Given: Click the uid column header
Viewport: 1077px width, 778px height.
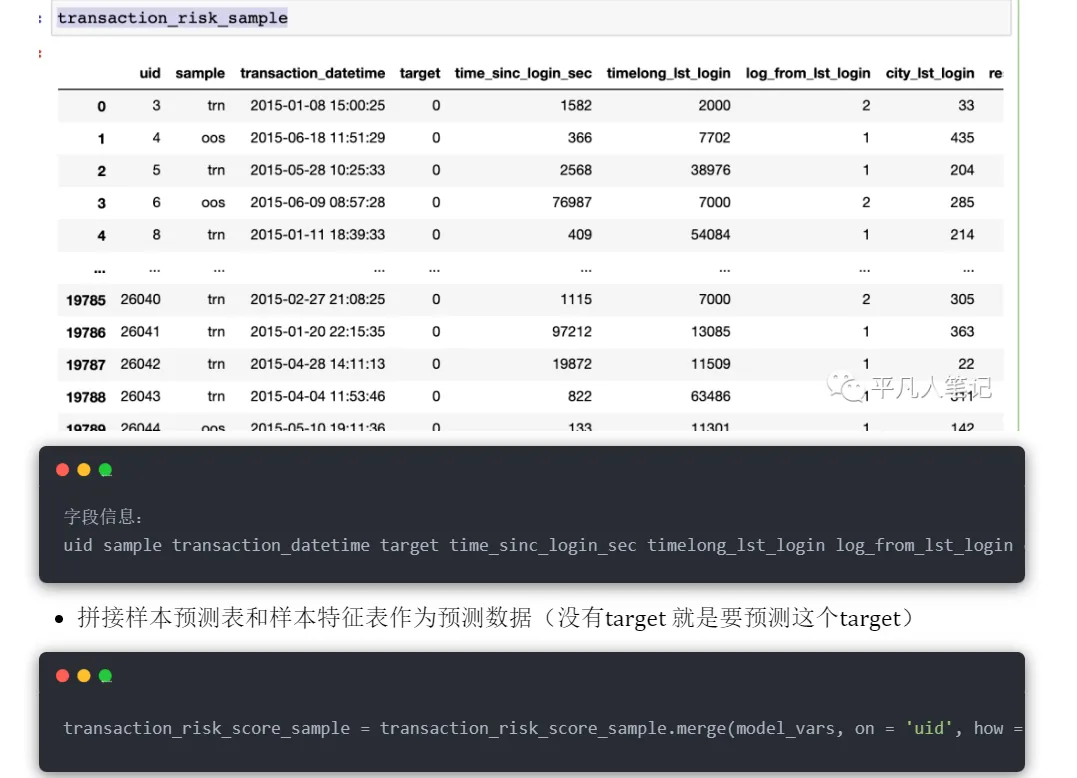Looking at the screenshot, I should 150,73.
